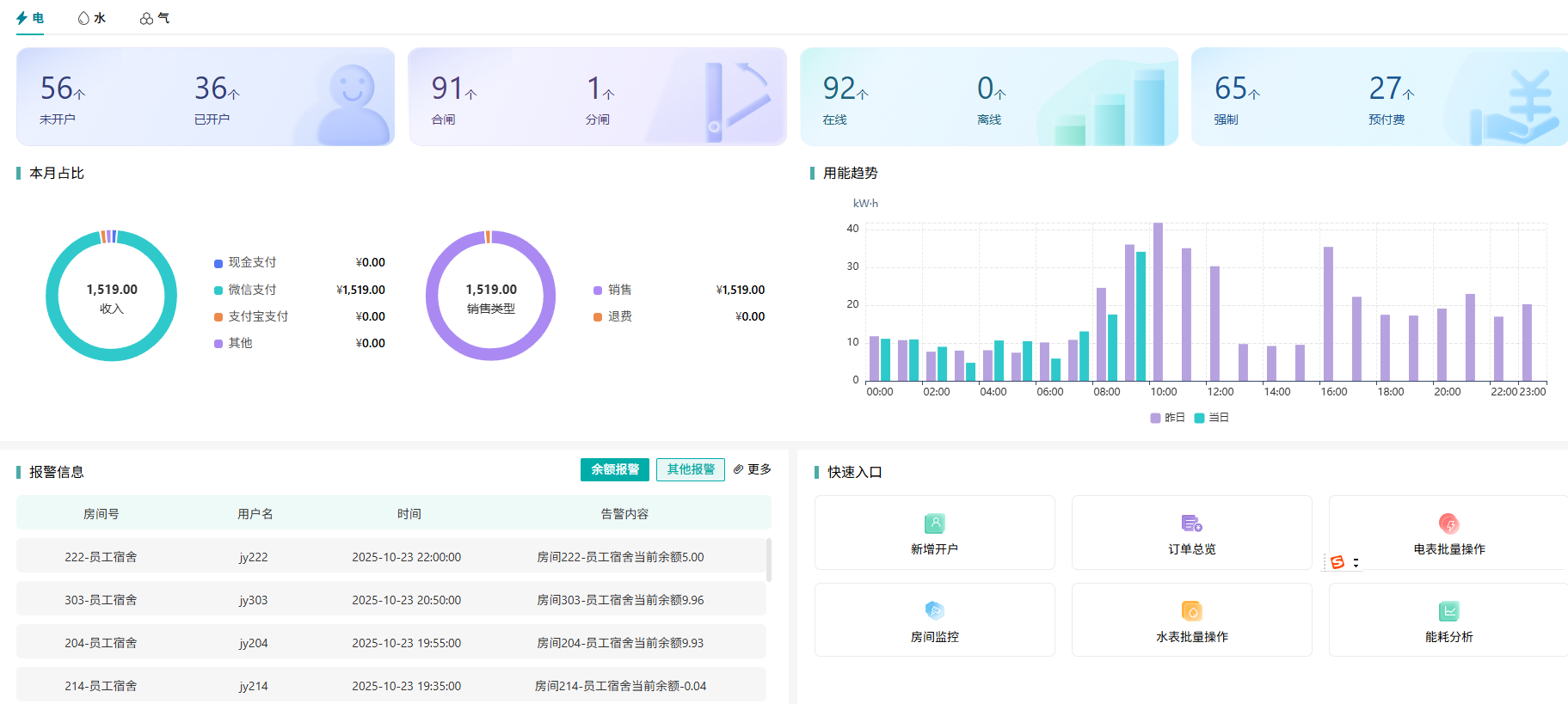
Task: Switch to the 水 tab
Action: point(92,18)
